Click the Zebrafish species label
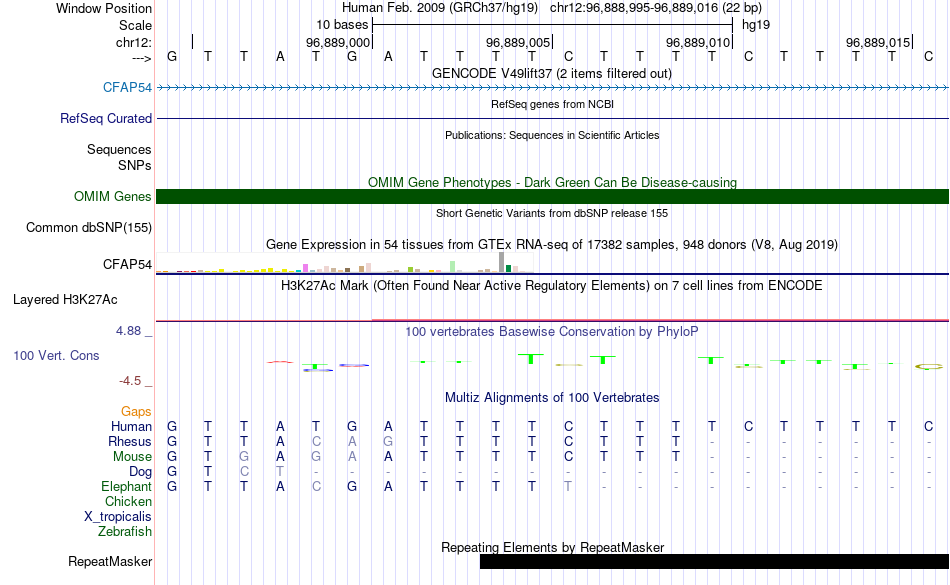Viewport: 950px width, 585px height. pos(125,531)
